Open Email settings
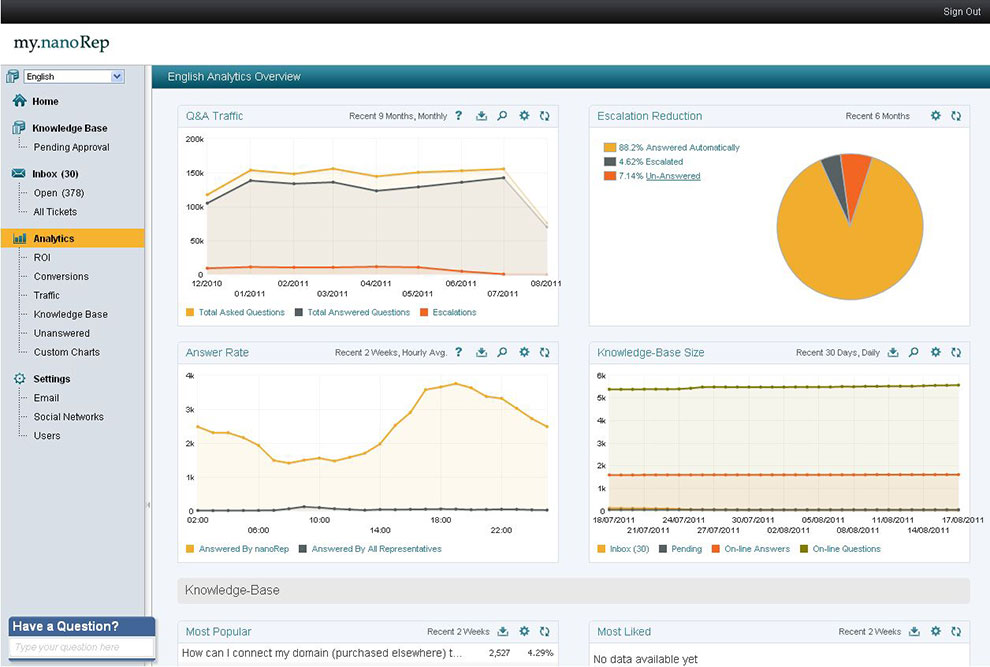 (46, 398)
